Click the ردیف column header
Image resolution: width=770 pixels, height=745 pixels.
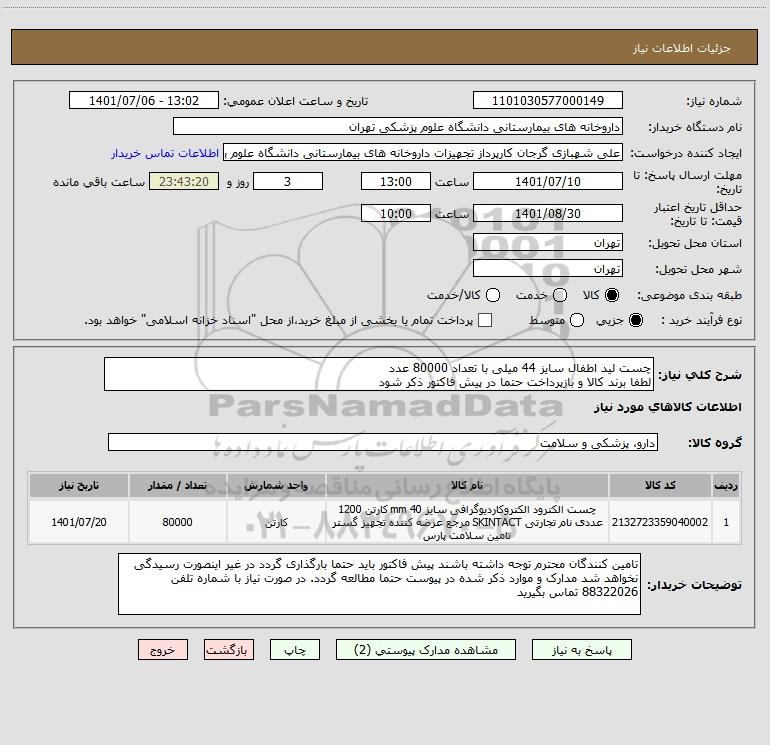(x=726, y=485)
